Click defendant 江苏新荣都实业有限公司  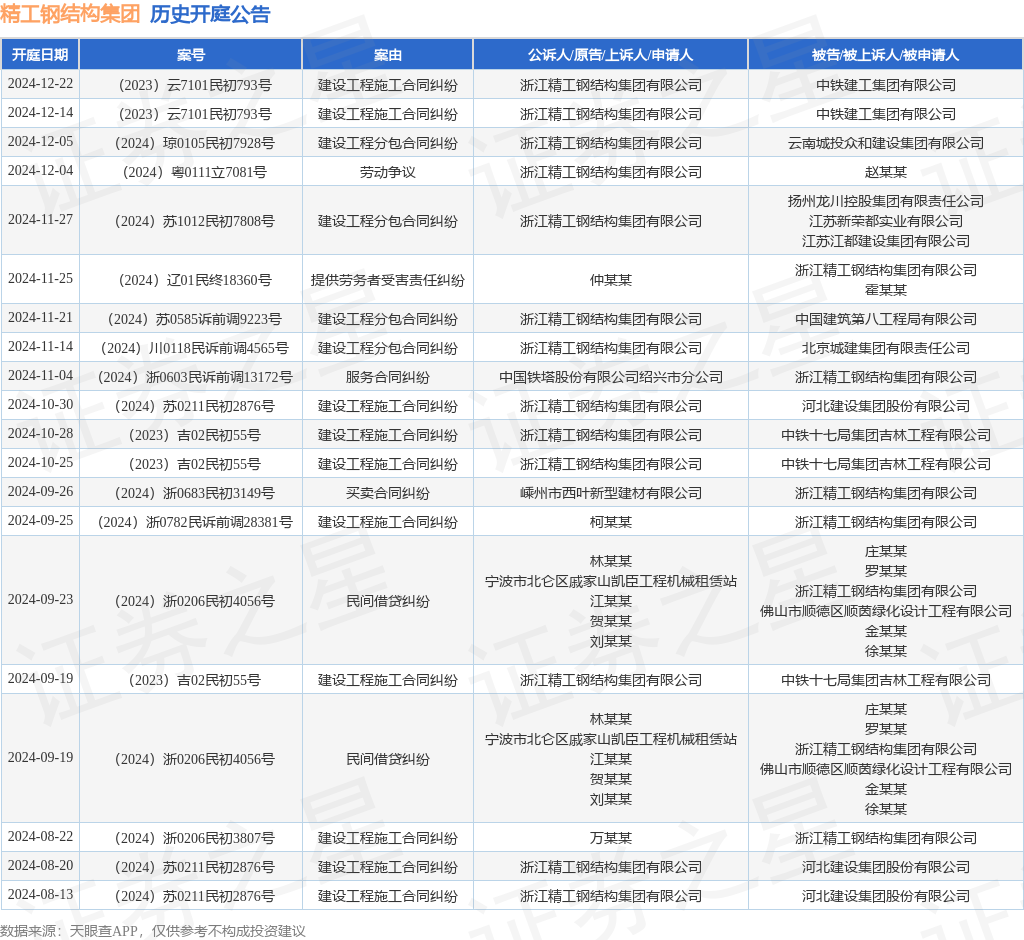click(886, 221)
